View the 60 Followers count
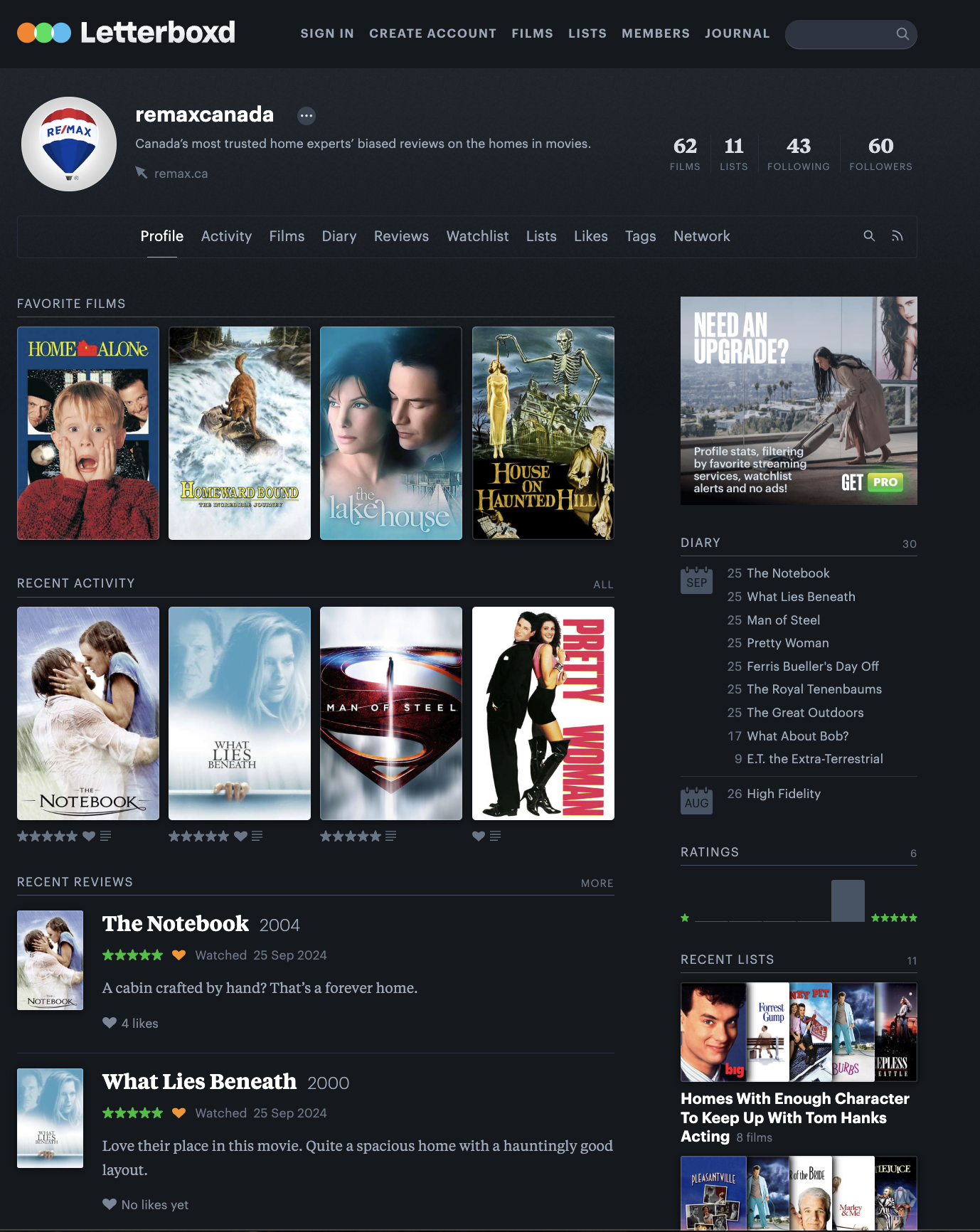 coord(880,154)
